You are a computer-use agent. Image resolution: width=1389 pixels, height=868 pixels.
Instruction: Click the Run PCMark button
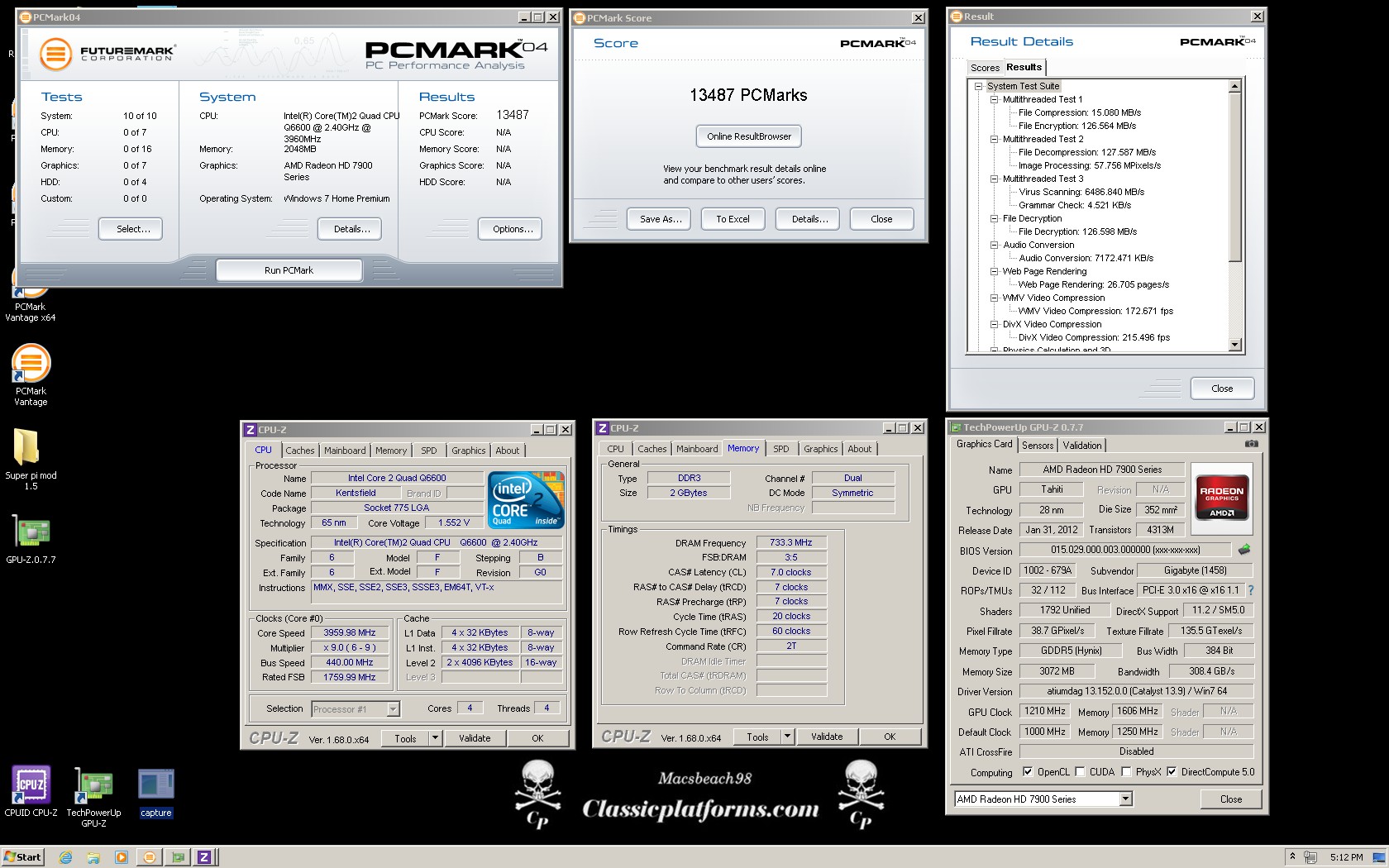289,270
